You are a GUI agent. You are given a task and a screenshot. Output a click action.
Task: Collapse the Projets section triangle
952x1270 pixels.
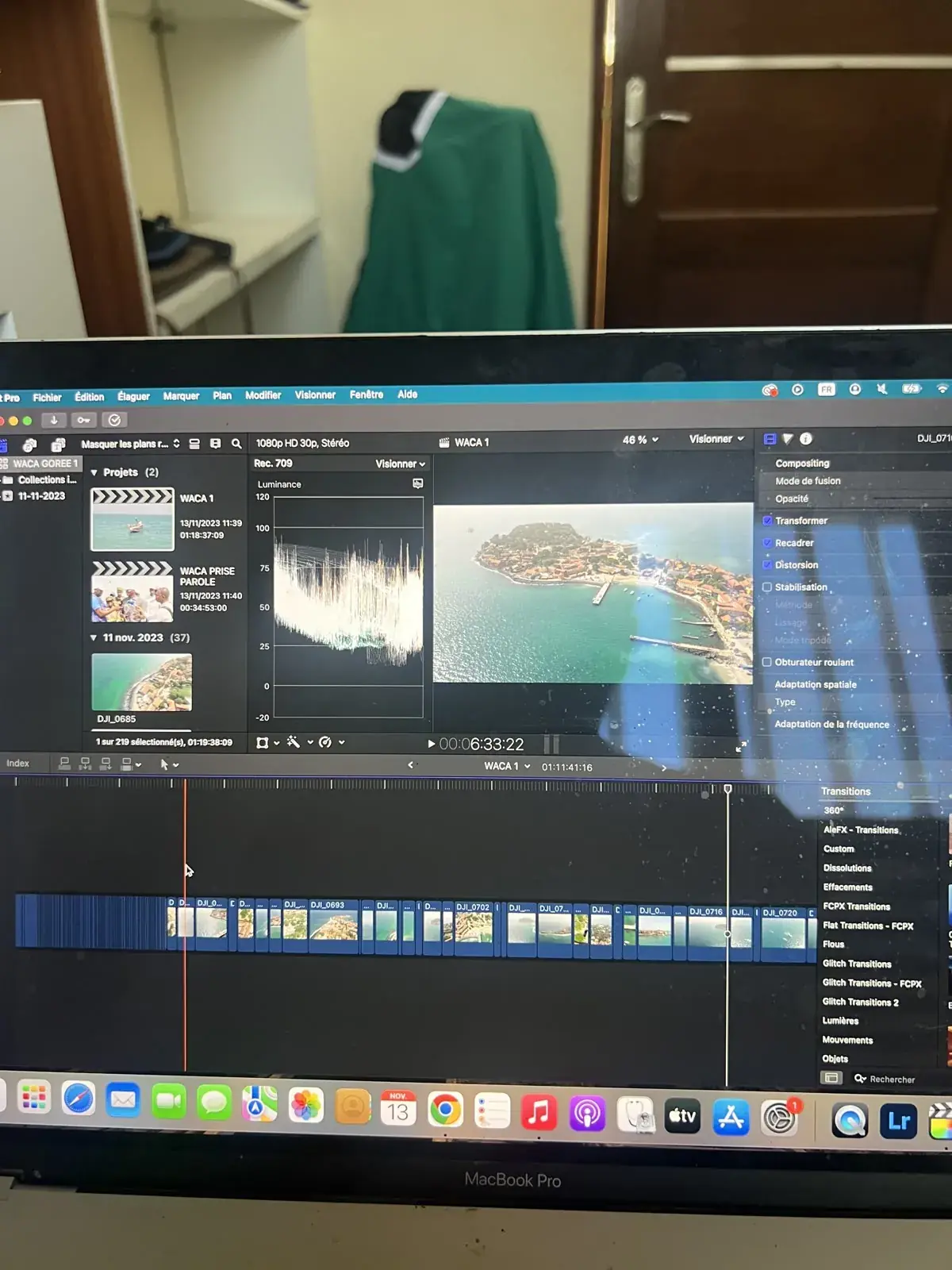click(x=94, y=472)
